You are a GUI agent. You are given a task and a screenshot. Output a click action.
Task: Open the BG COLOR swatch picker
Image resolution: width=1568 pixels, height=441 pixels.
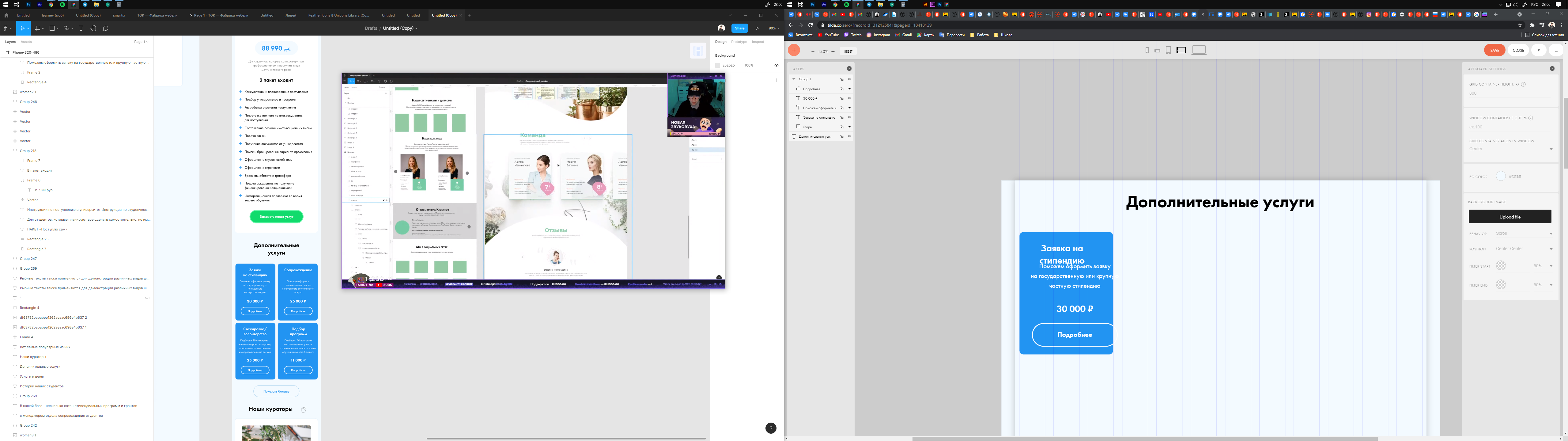pos(1500,176)
